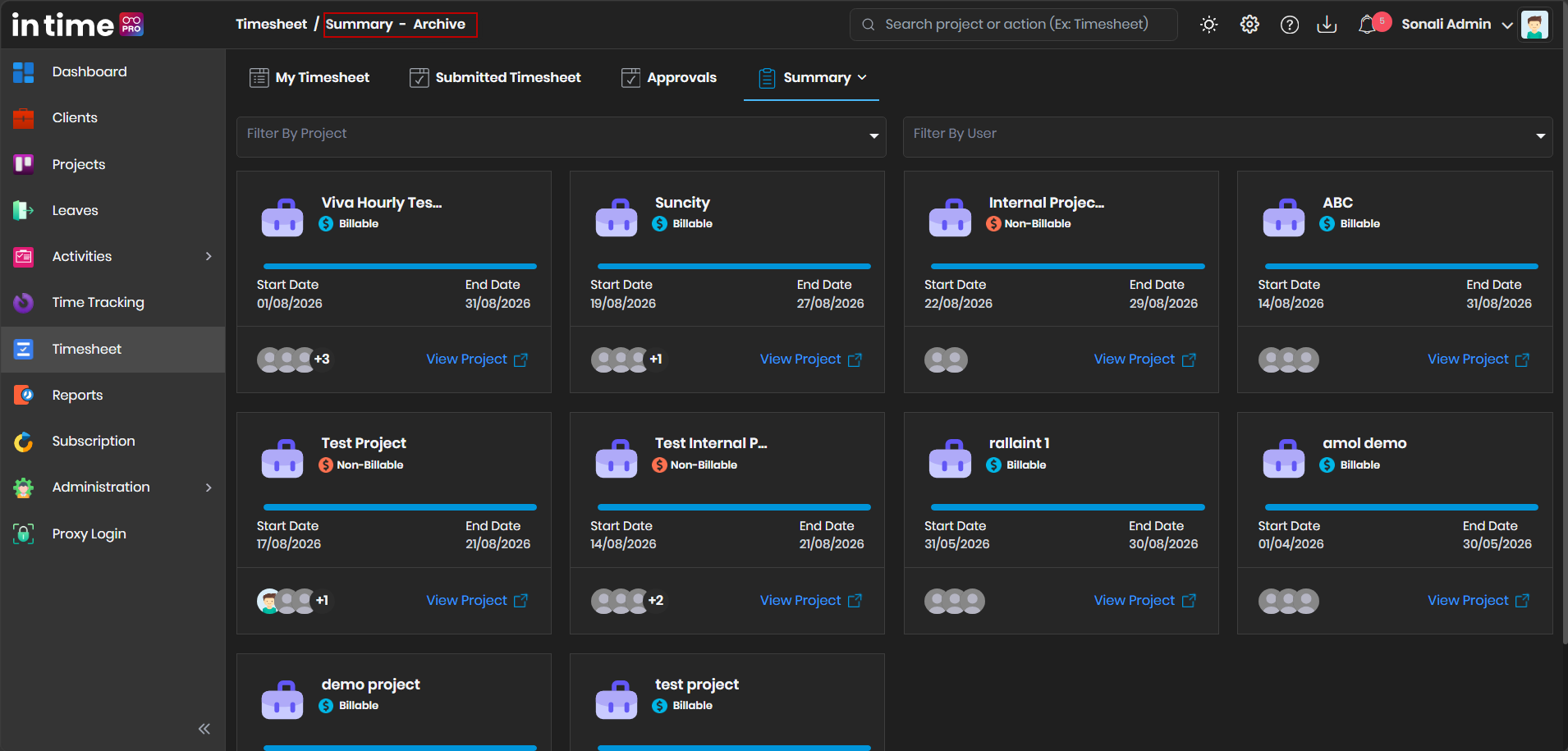Click the ABC project briefcase icon
This screenshot has width=1568, height=751.
(1284, 218)
